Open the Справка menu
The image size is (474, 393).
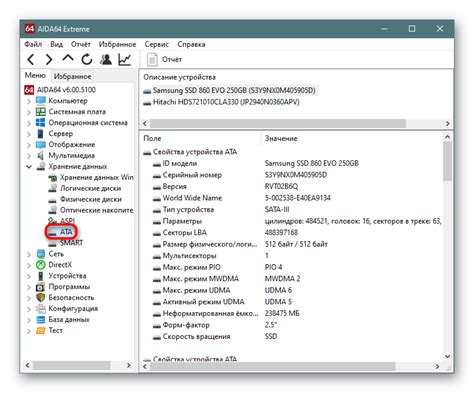[x=191, y=44]
